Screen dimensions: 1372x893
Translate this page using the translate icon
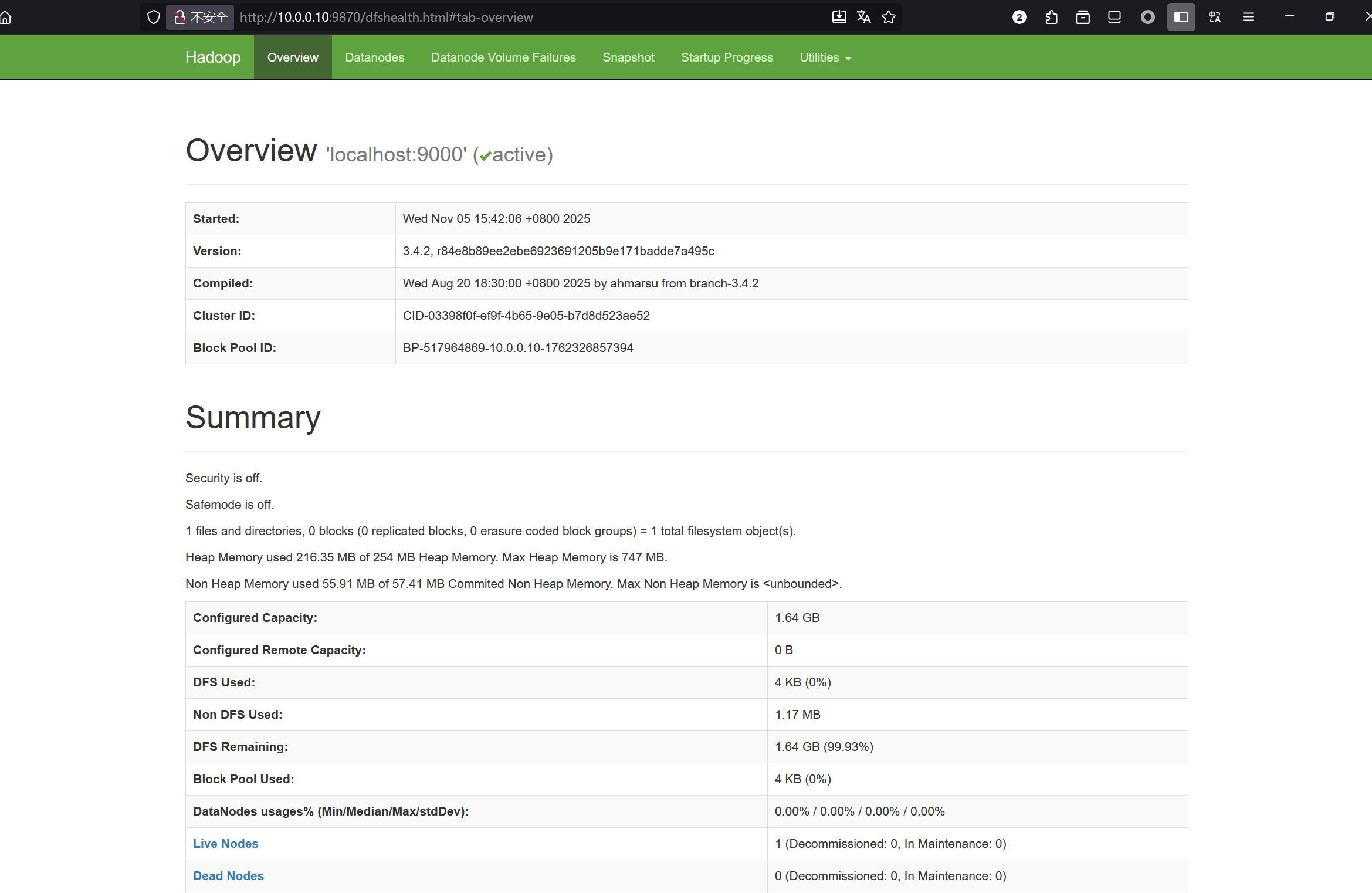click(863, 17)
